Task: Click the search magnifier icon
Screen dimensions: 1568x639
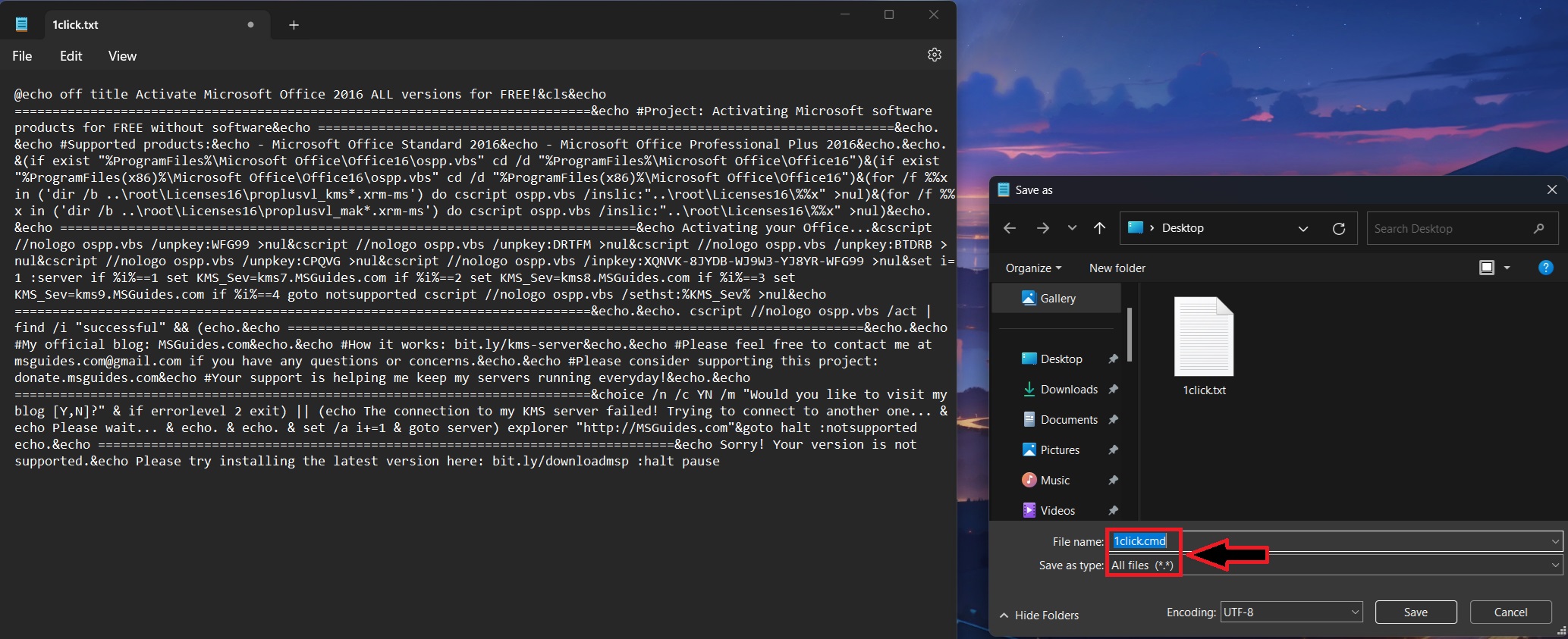Action: click(1538, 228)
